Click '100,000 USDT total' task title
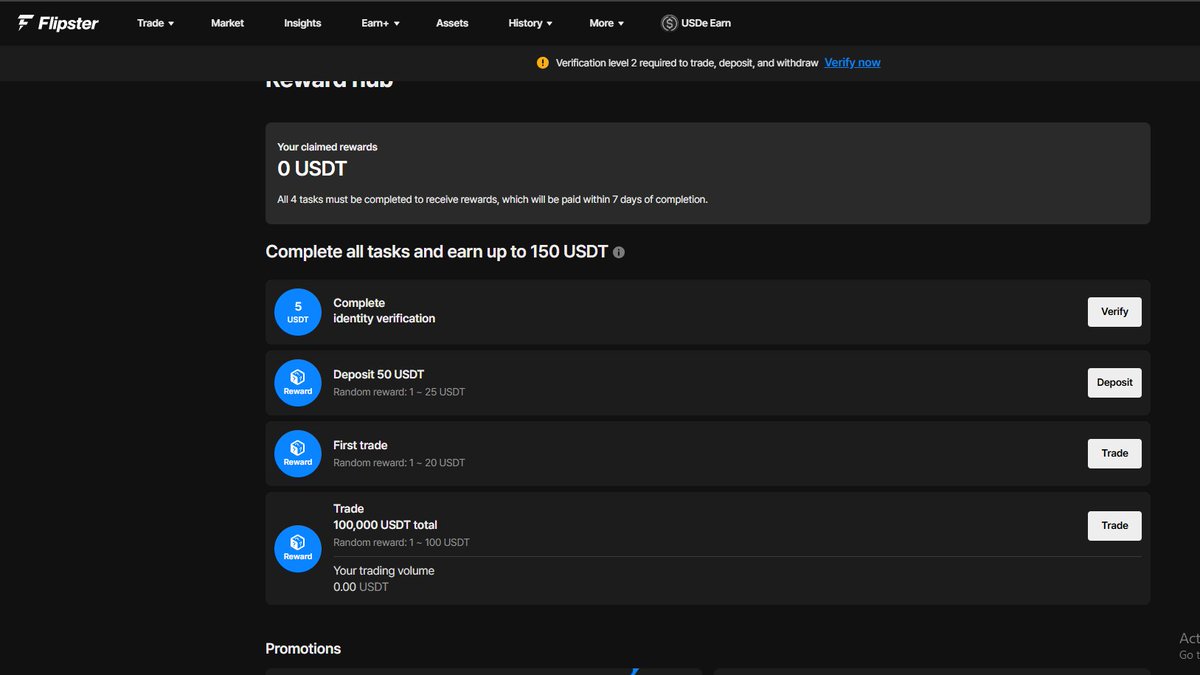 pos(385,525)
